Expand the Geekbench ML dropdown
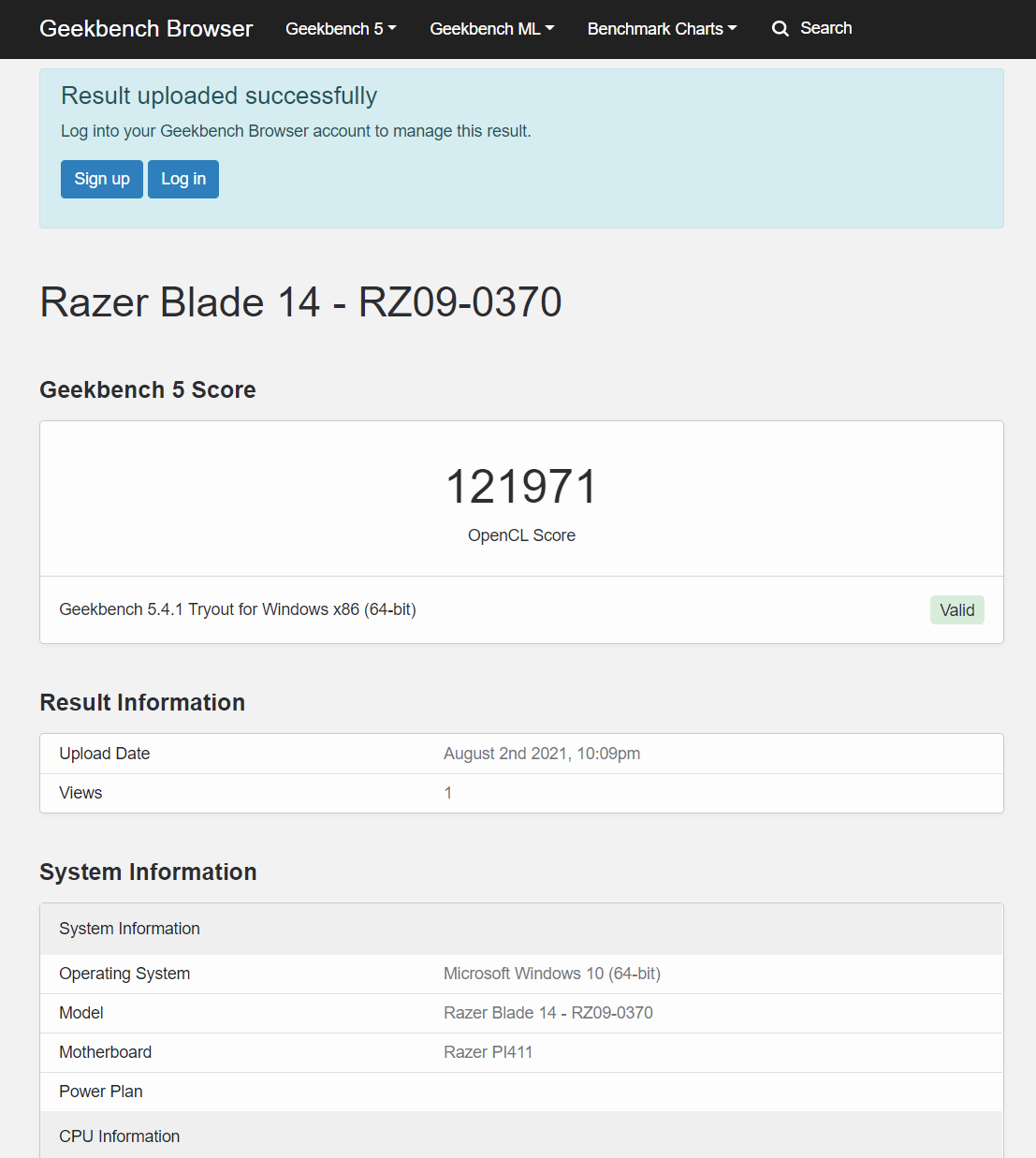Screen dimensions: 1036x1158 point(491,29)
